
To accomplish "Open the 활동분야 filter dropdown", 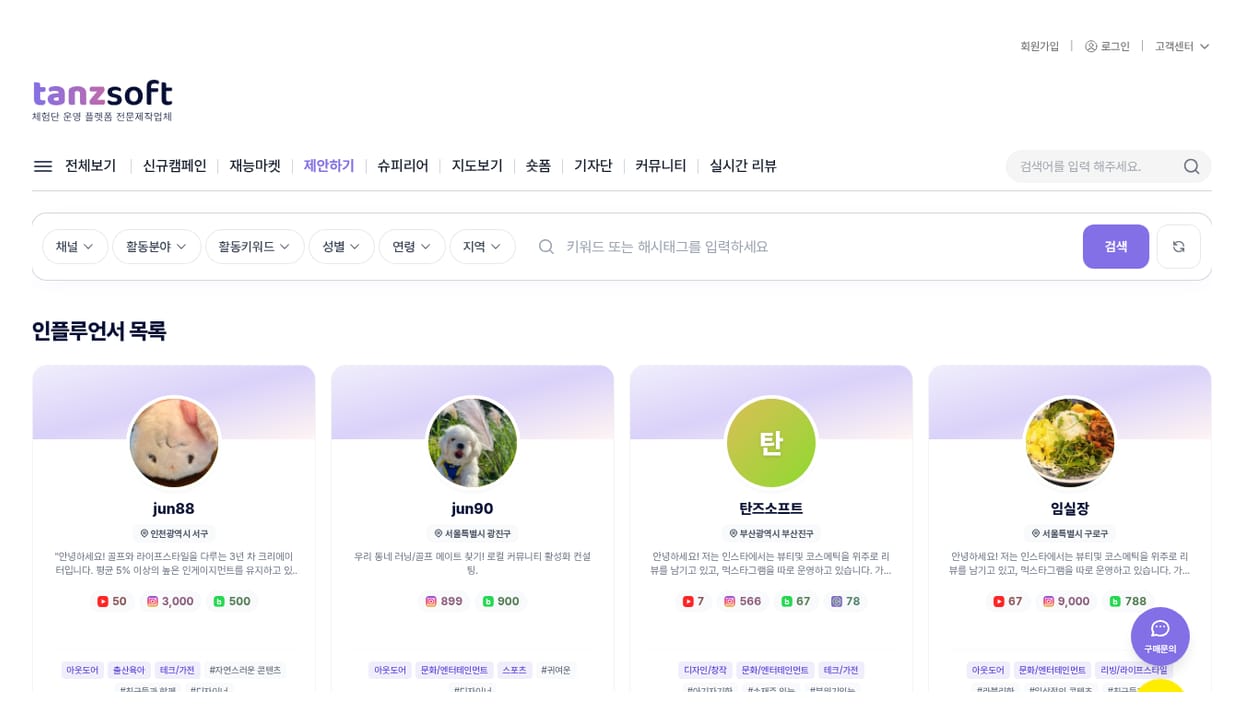I will click(156, 246).
